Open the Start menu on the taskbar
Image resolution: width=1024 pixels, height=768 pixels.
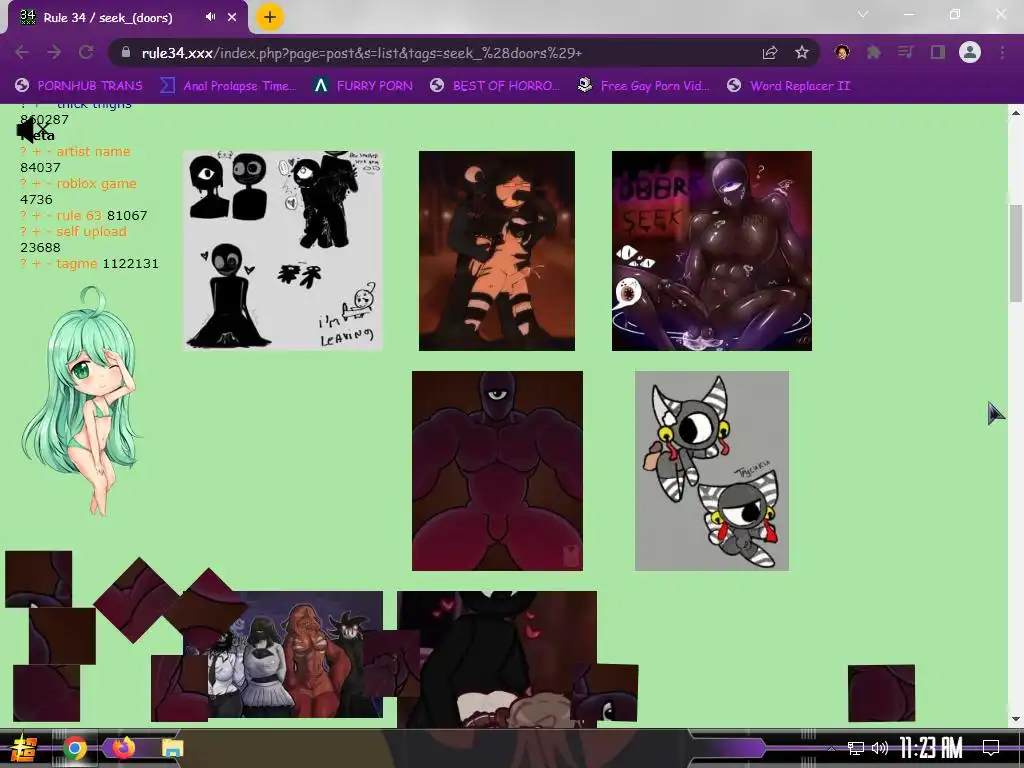24,748
